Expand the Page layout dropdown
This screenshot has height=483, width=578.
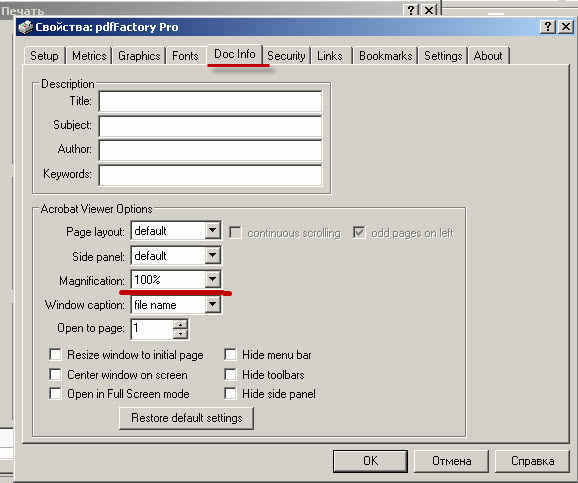point(212,230)
